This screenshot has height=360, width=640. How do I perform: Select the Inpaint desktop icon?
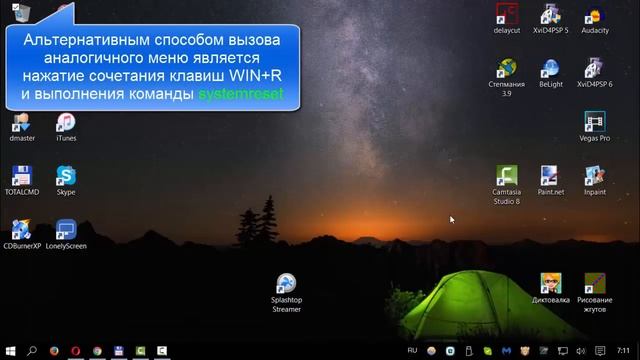(595, 180)
